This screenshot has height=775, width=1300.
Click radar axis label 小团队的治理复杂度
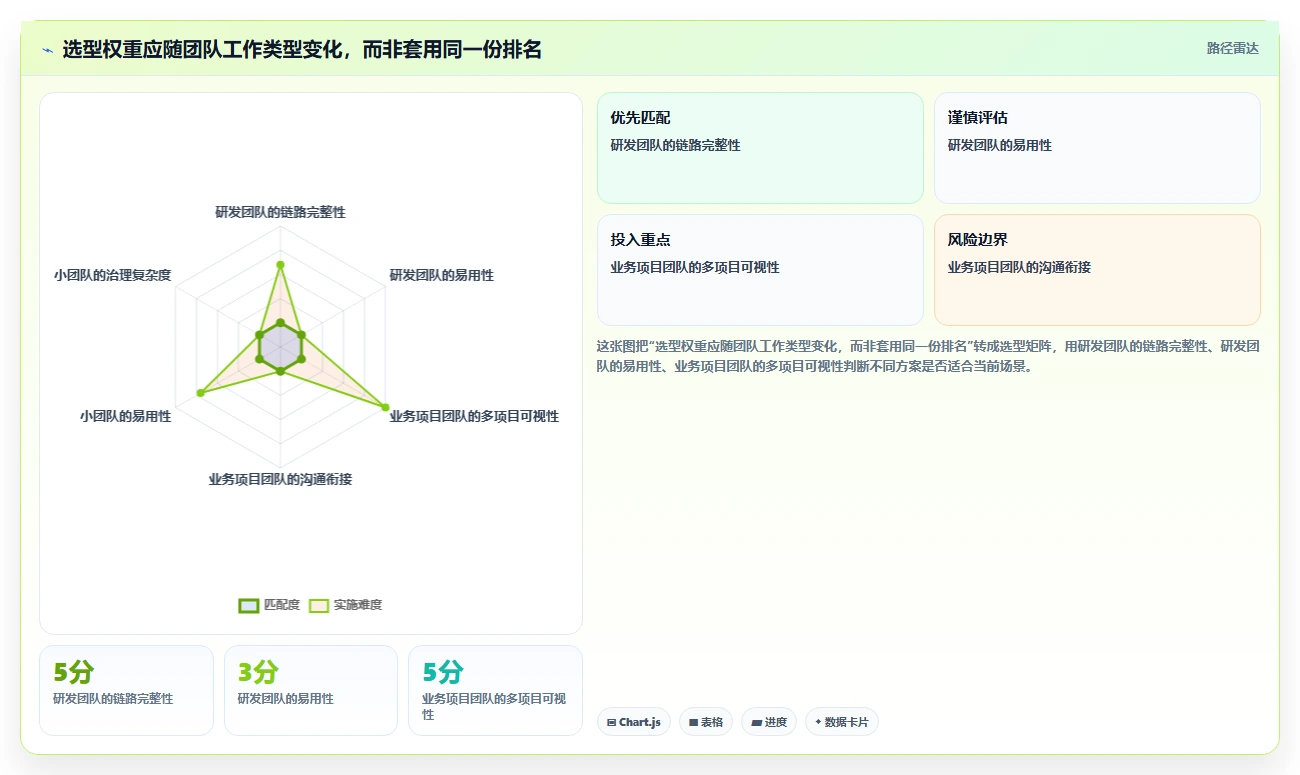pos(112,275)
